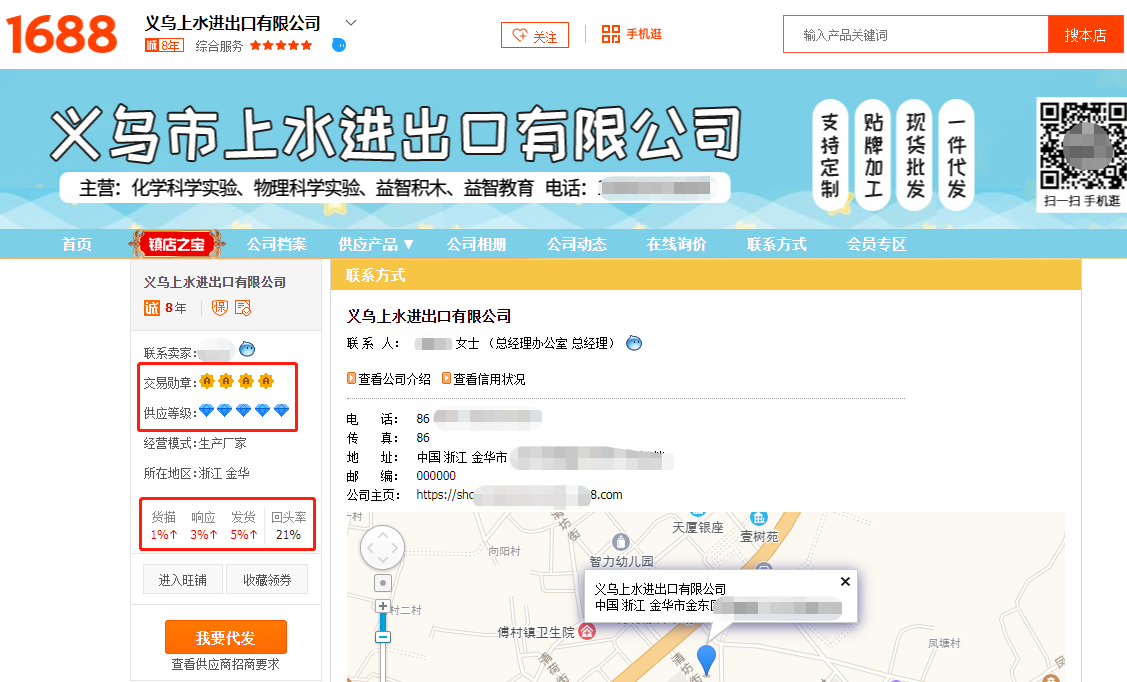Screen dimensions: 1127x682
Task: Click the 货描 1% rating
Action: tap(164, 526)
